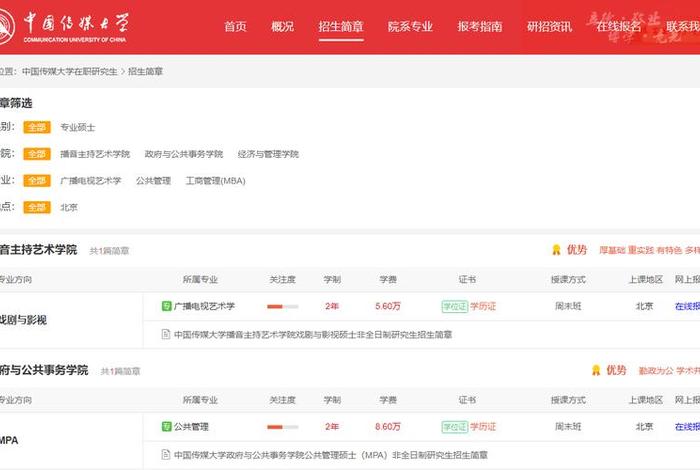
Task: Open 报考指南 in the top navigation
Action: click(x=480, y=27)
